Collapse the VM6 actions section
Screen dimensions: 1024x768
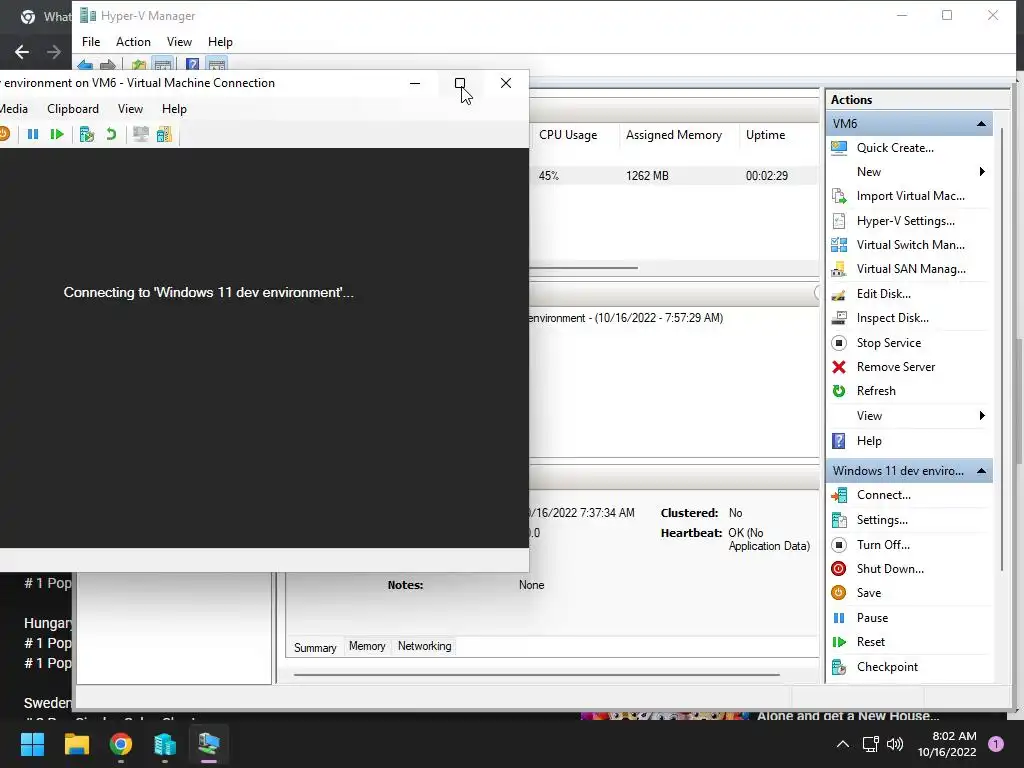click(x=981, y=123)
